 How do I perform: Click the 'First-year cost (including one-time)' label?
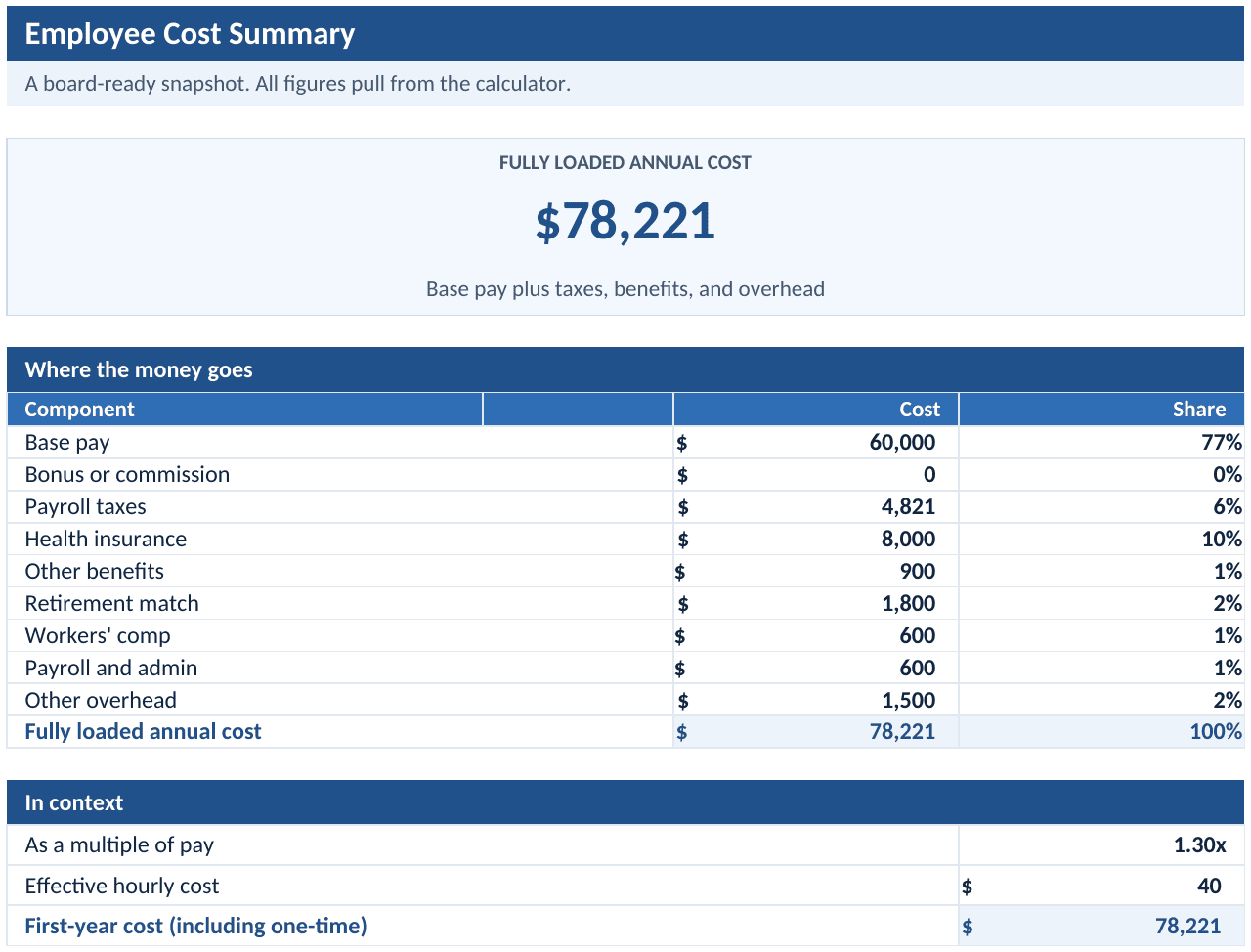(x=195, y=926)
